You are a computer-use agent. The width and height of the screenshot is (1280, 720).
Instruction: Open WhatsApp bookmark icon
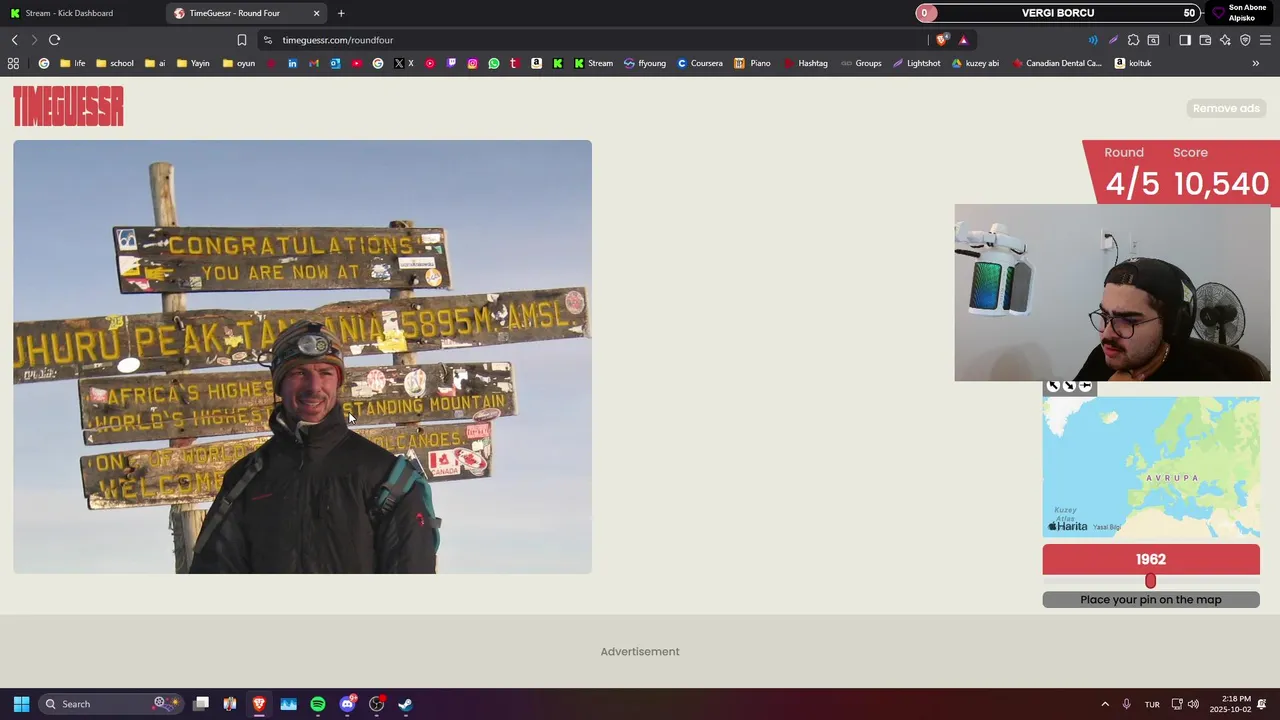(x=494, y=63)
